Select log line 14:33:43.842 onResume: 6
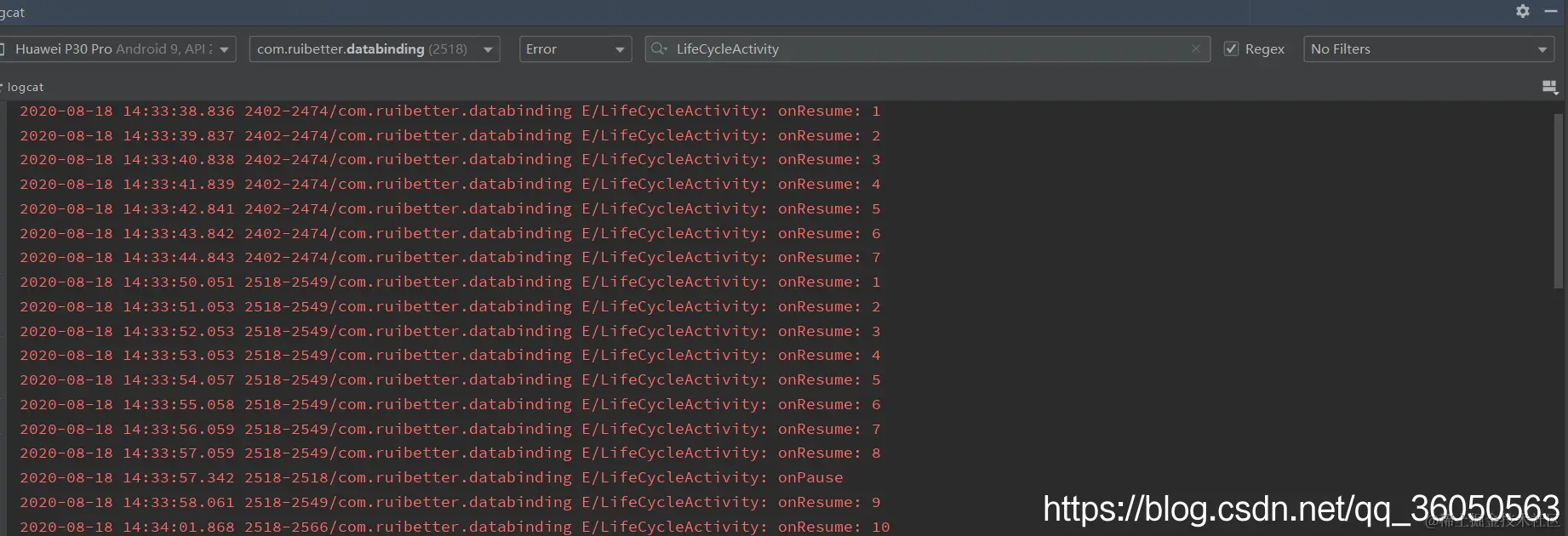 coord(450,233)
